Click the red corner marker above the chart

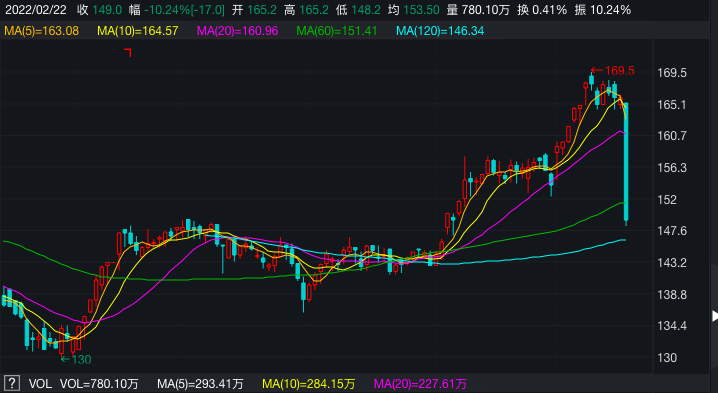point(128,52)
